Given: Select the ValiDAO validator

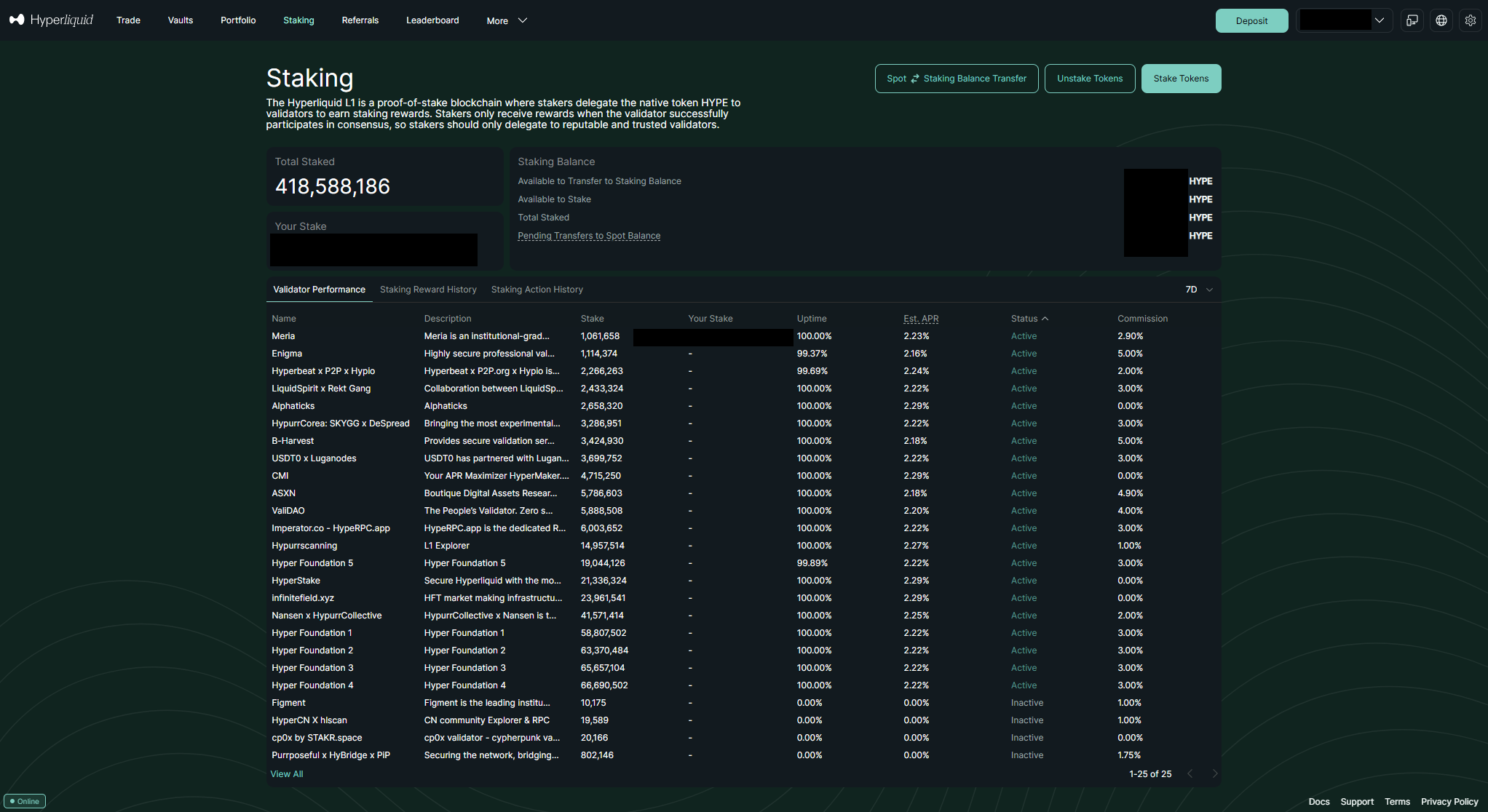Looking at the screenshot, I should [x=288, y=511].
